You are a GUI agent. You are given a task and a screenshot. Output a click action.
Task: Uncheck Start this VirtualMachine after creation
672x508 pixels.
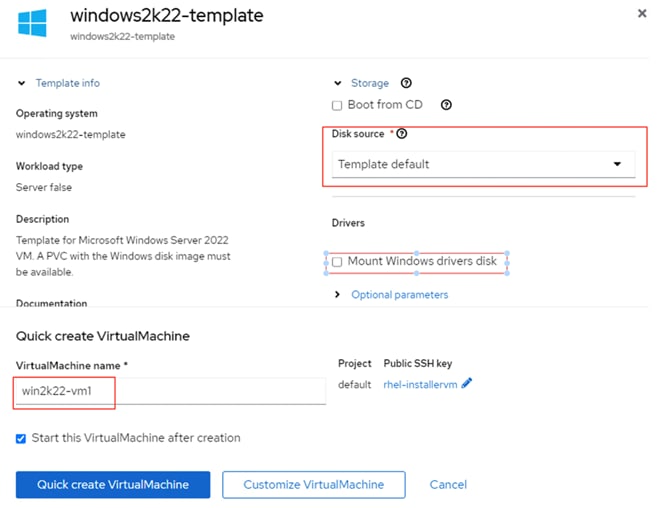[x=22, y=438]
